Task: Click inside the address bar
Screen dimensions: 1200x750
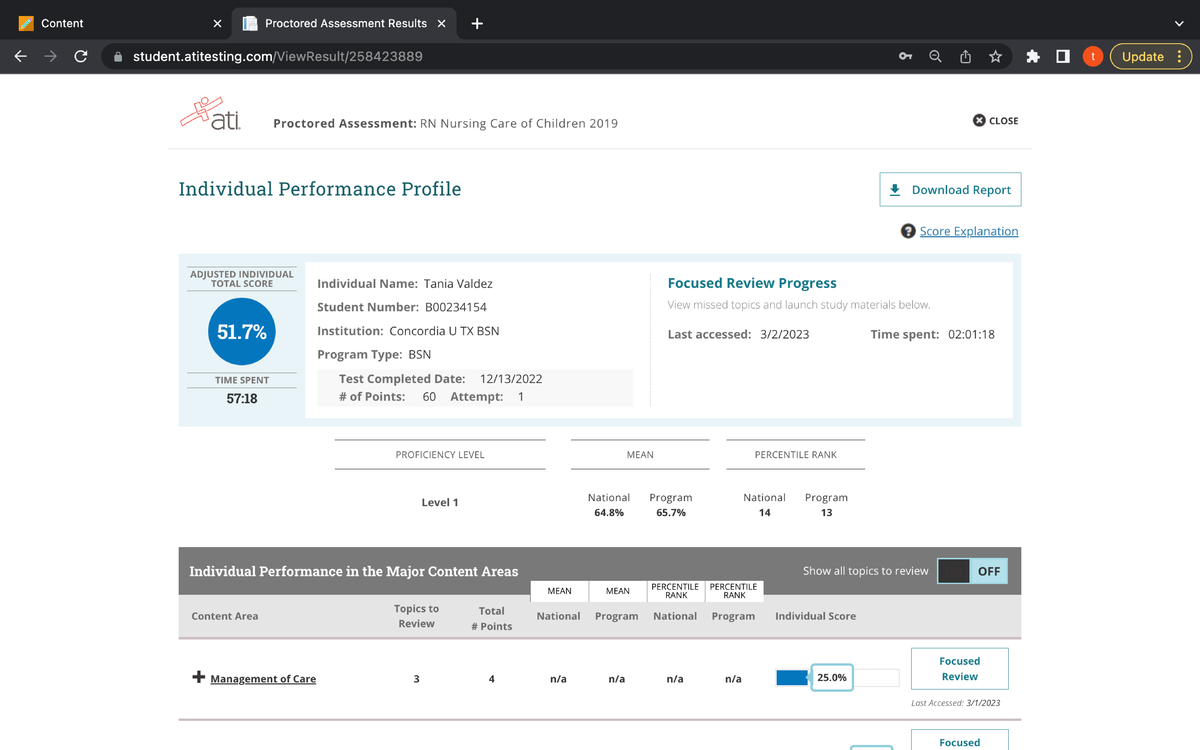Action: click(400, 56)
